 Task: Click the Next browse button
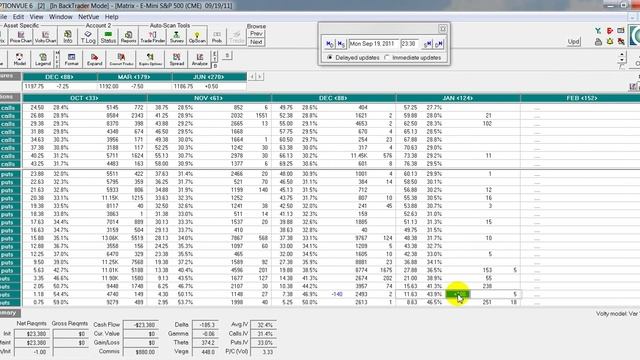coord(256,42)
